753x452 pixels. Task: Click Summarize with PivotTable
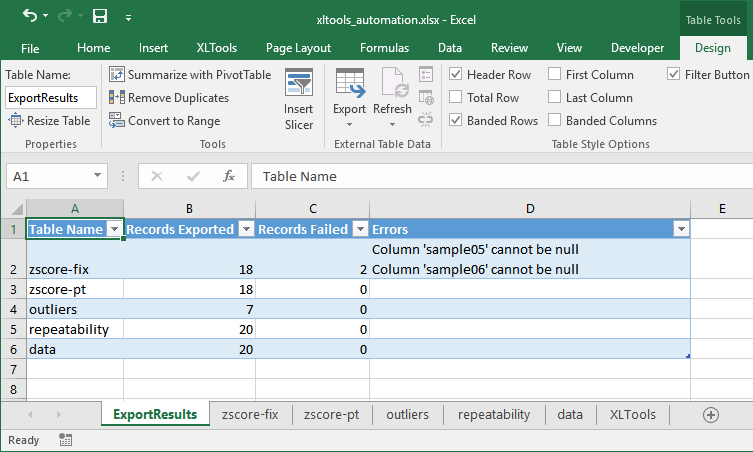click(x=190, y=75)
